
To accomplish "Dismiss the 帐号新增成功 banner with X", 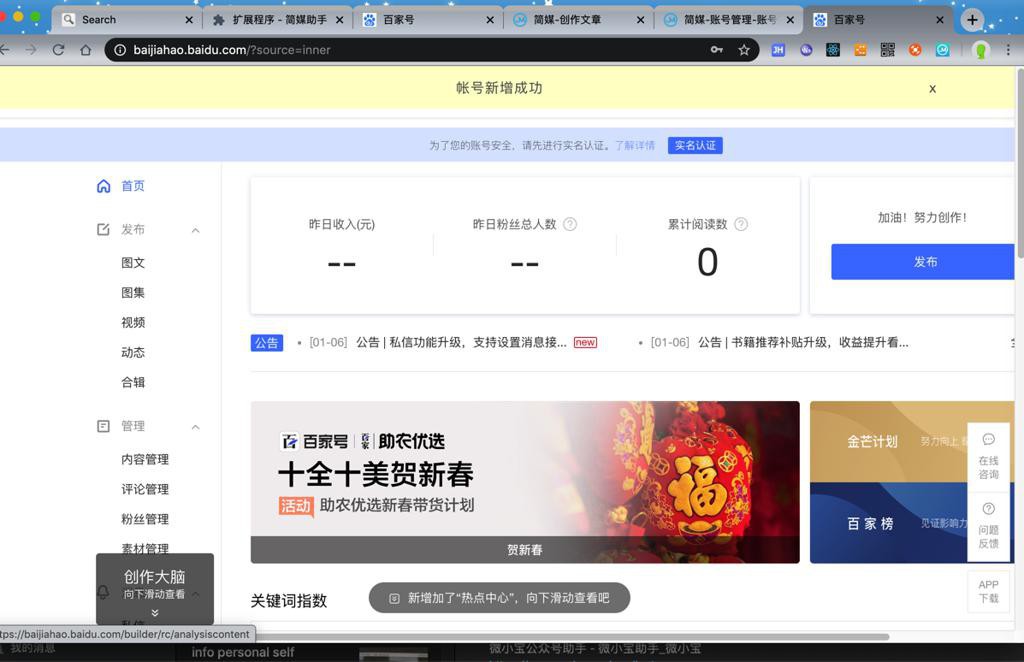I will point(932,89).
